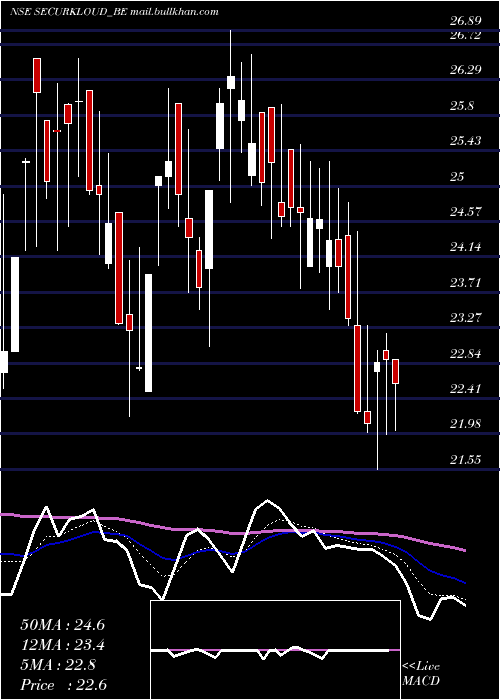Select the 24.57 price axis label
Screen dimensions: 500x700
click(x=466, y=211)
